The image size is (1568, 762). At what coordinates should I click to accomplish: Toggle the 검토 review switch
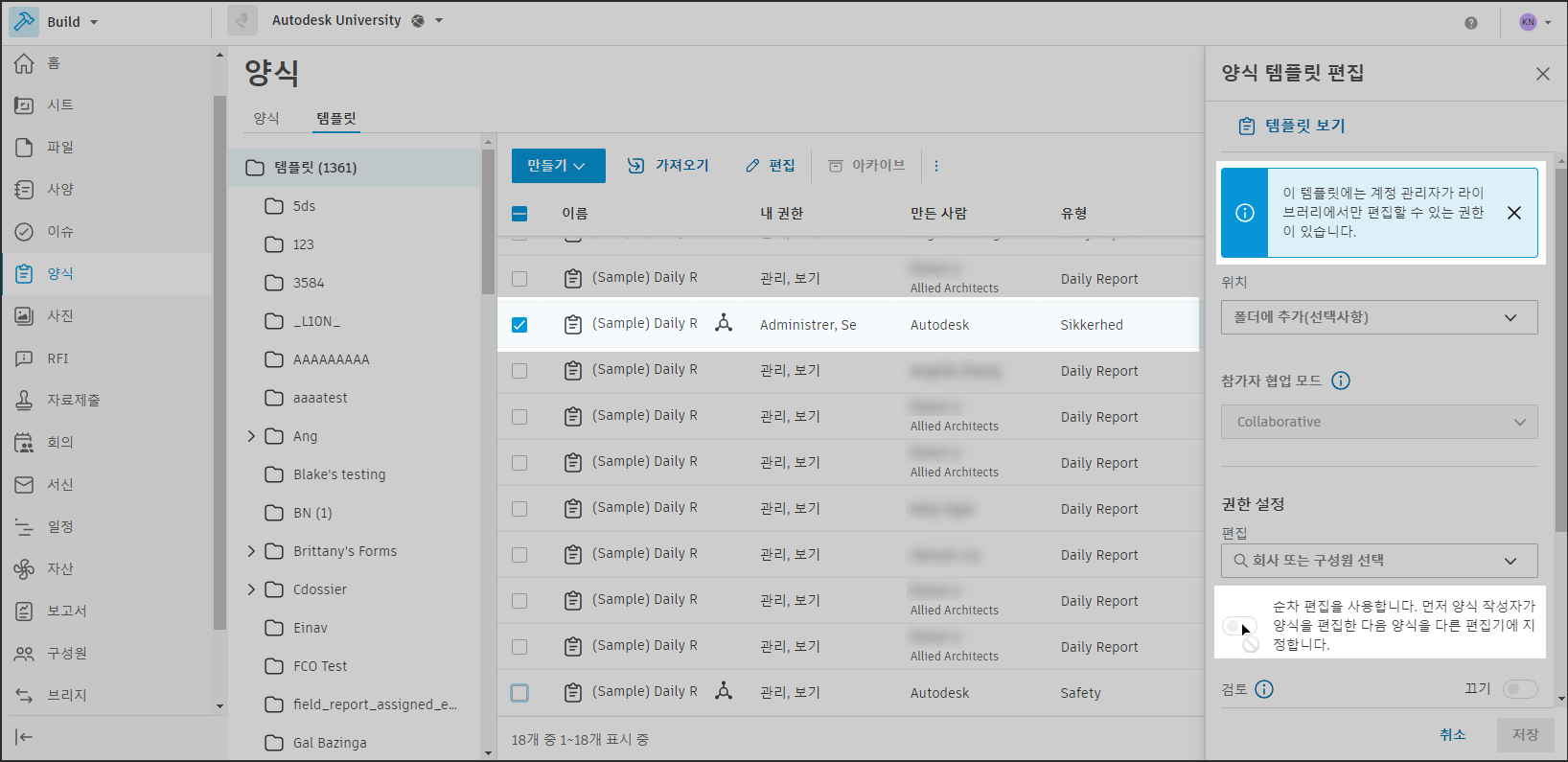pyautogui.click(x=1520, y=689)
